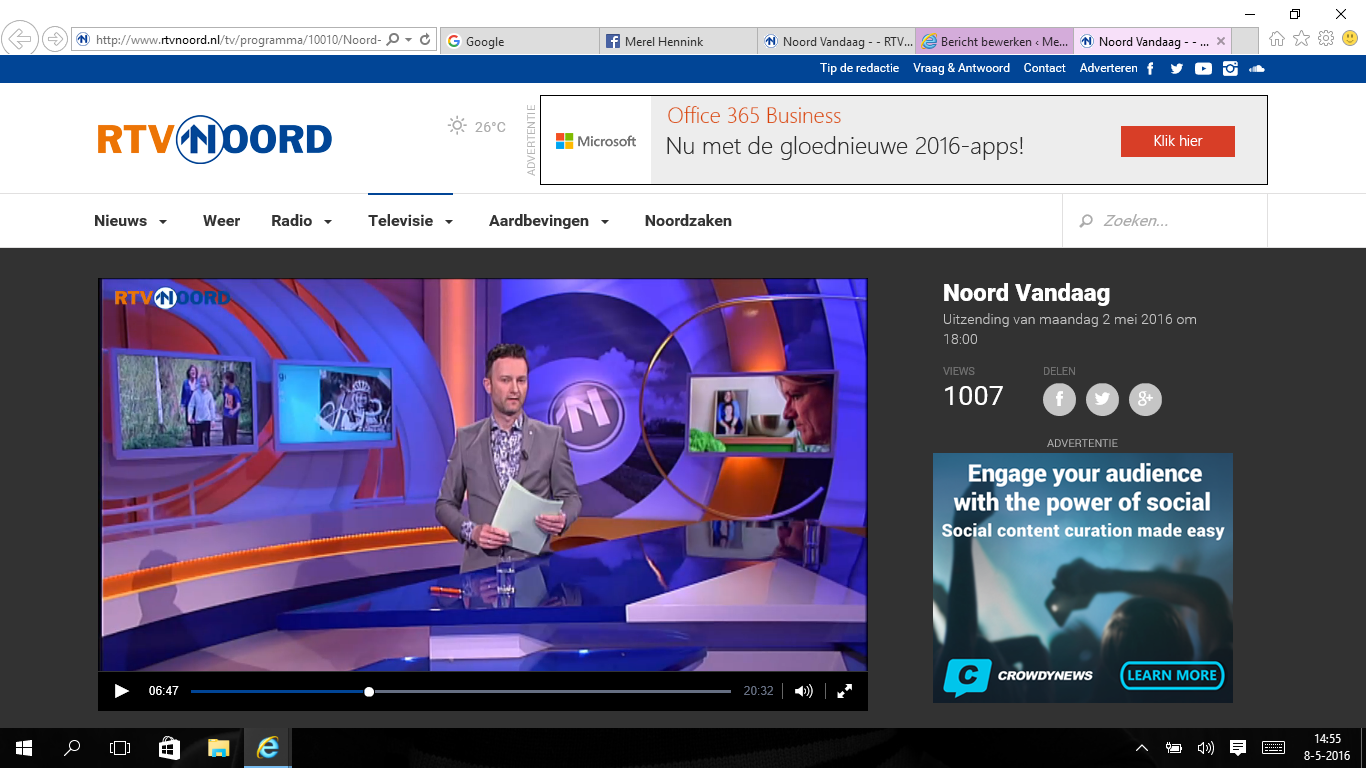This screenshot has width=1366, height=768.
Task: Open the Noordzaken menu item
Action: (x=688, y=221)
